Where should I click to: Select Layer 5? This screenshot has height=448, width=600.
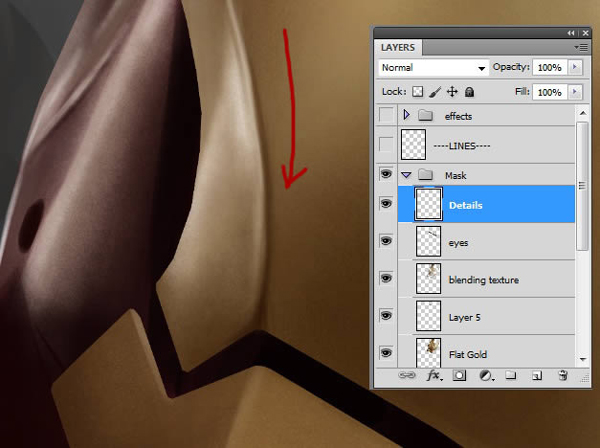pyautogui.click(x=486, y=317)
